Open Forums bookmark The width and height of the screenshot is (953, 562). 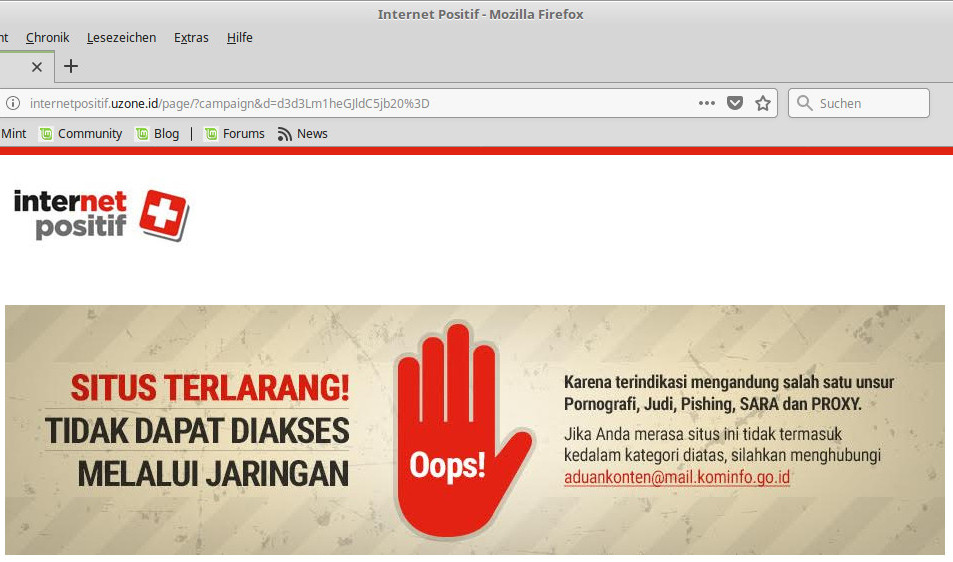[235, 134]
